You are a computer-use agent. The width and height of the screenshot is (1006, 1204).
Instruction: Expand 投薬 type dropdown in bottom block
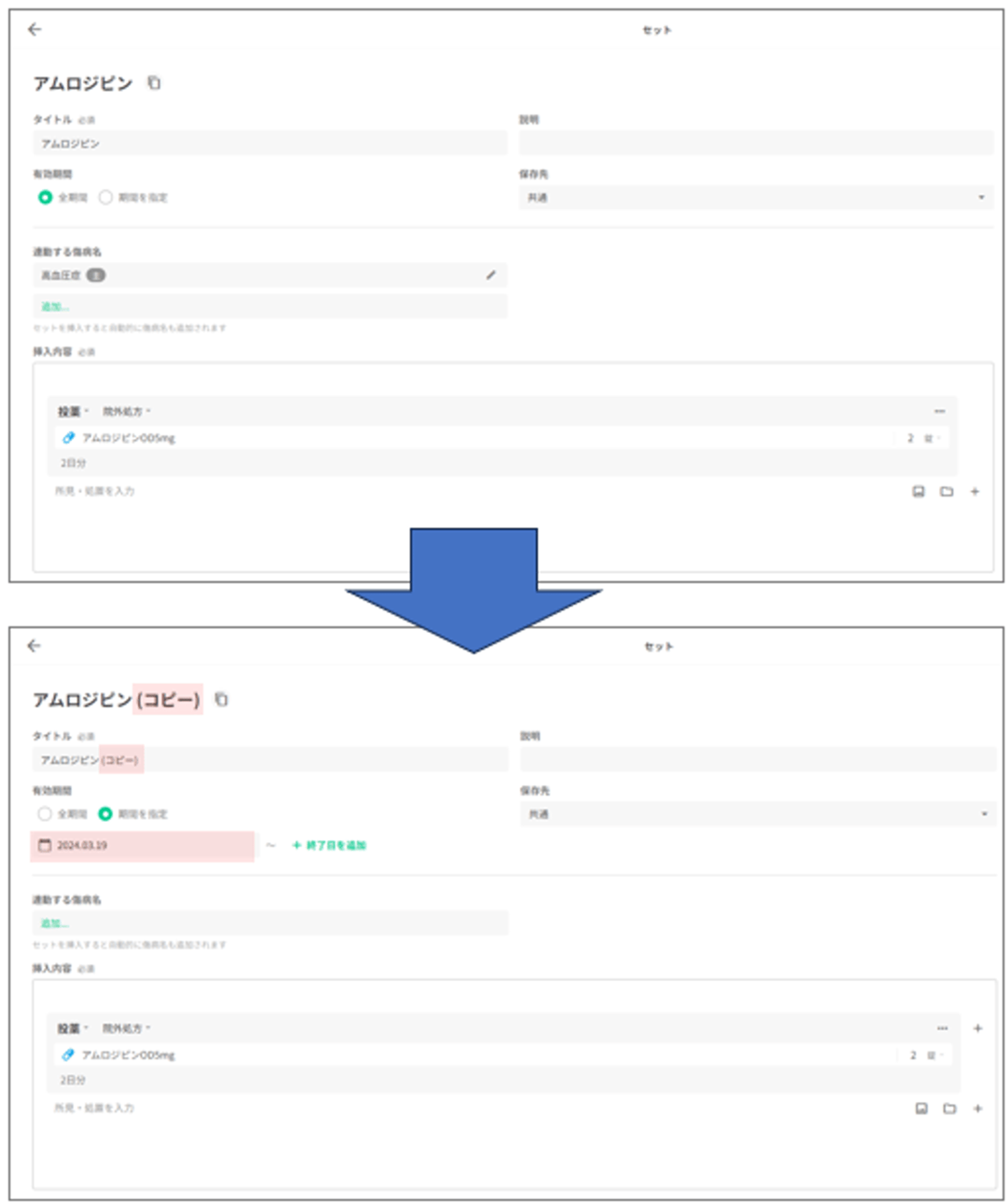[x=72, y=1028]
